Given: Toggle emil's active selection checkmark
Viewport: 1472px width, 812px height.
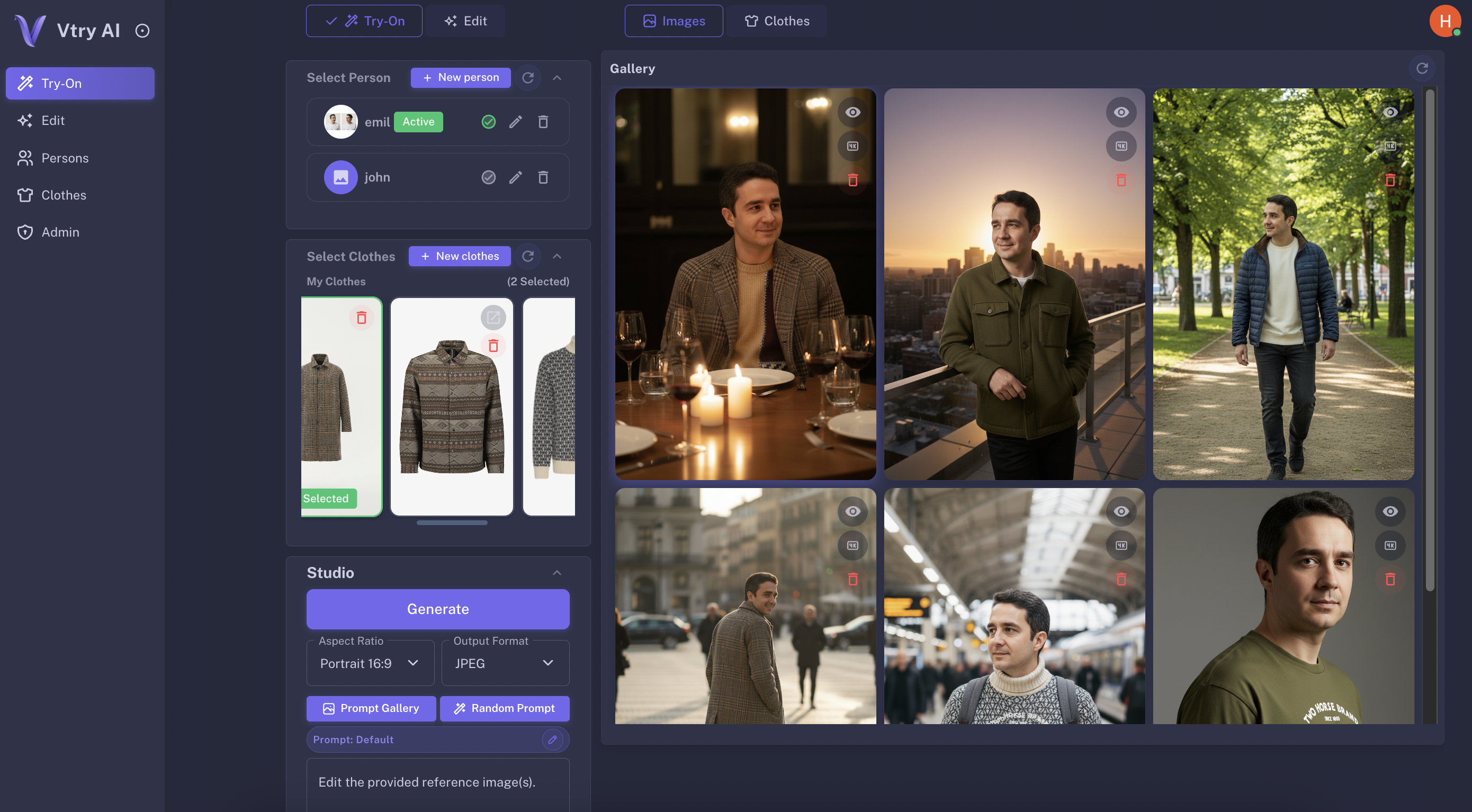Looking at the screenshot, I should coord(489,122).
